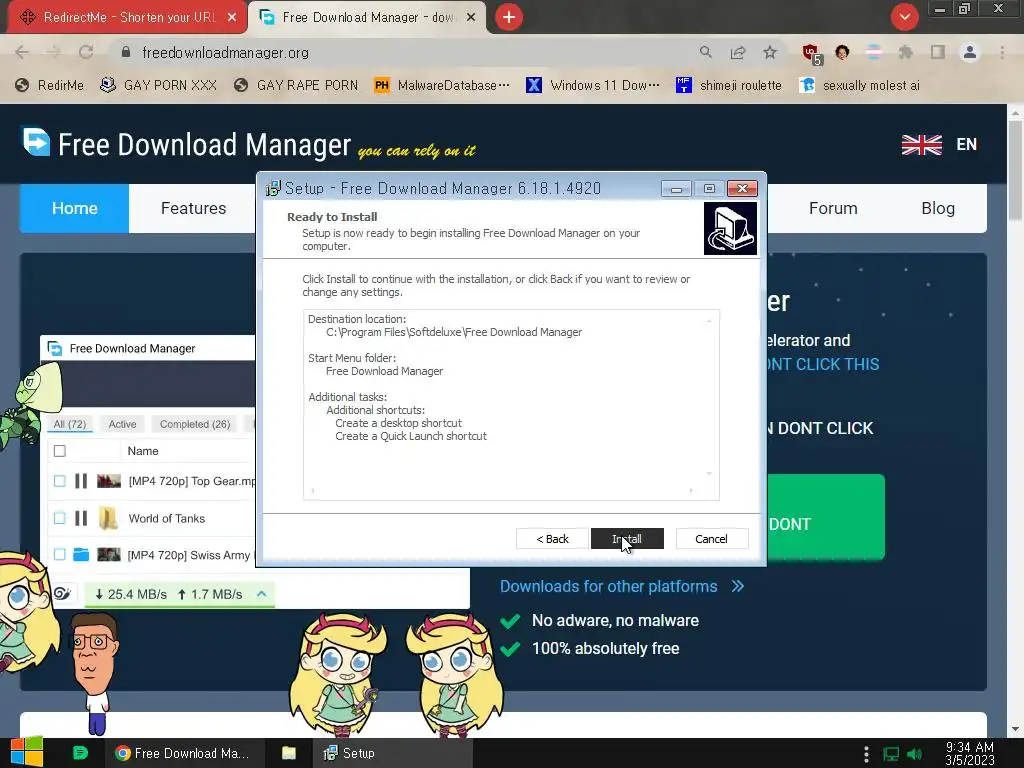The width and height of the screenshot is (1024, 768).
Task: Tick the Top Gear download checkbox
Action: (59, 481)
